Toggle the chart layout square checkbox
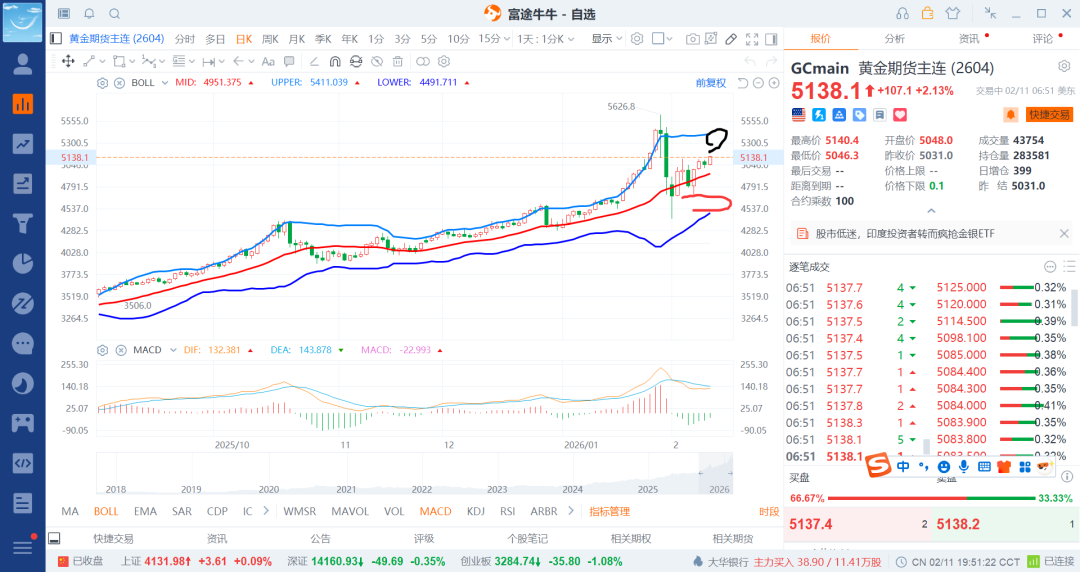 coord(658,39)
